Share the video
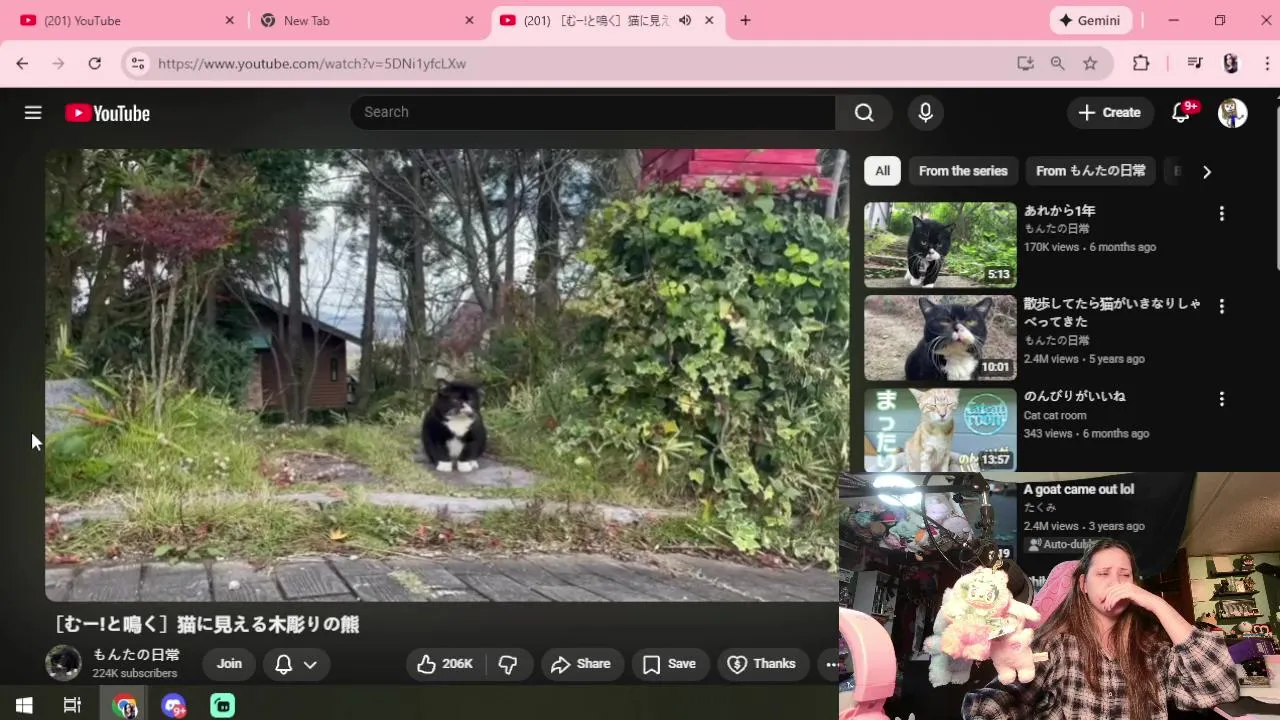1280x720 pixels. (x=581, y=664)
